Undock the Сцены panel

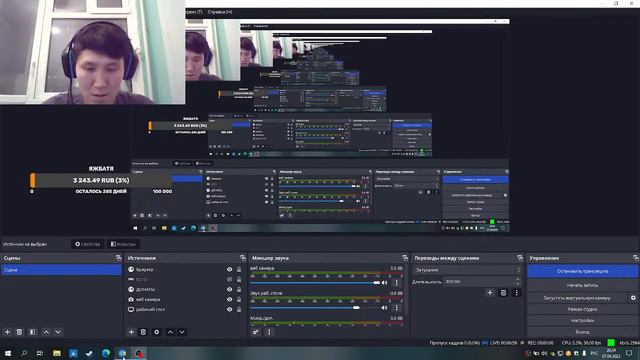pyautogui.click(x=118, y=258)
